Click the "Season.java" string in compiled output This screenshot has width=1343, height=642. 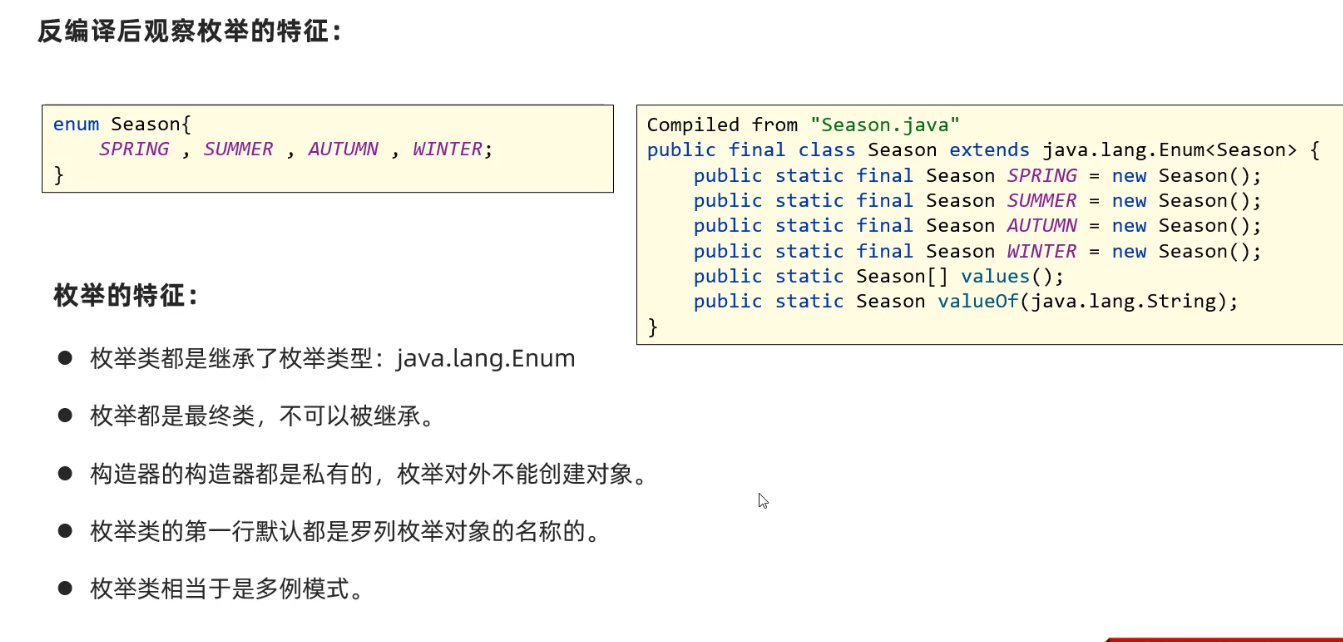(885, 125)
